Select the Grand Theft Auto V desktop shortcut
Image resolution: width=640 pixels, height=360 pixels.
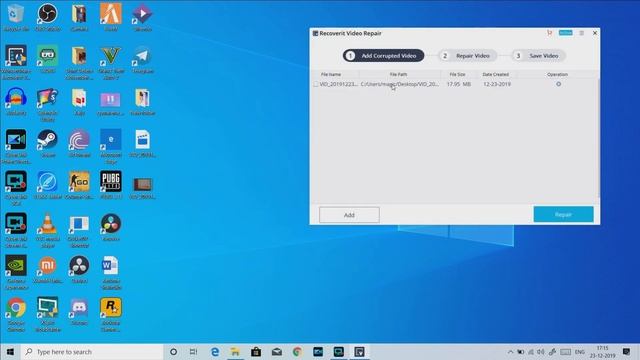111,63
